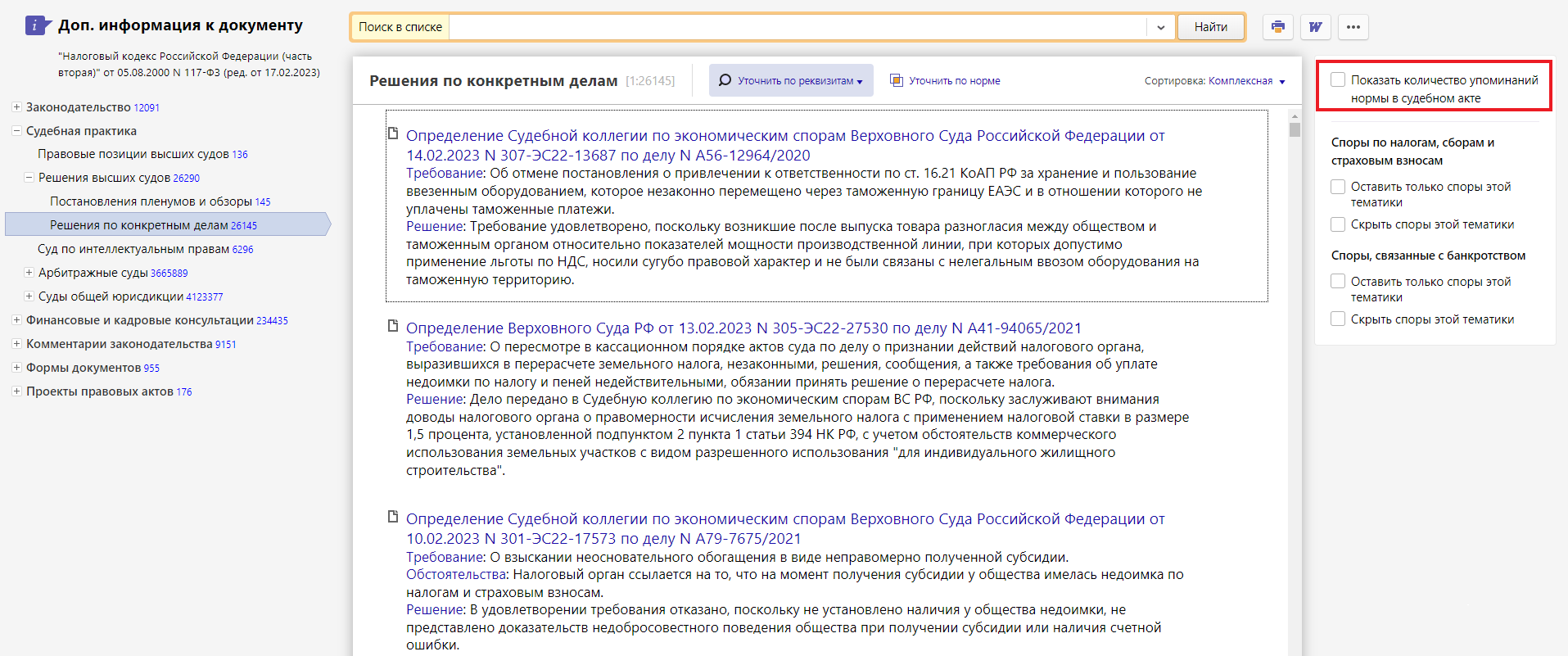Image resolution: width=1568 pixels, height=656 pixels.
Task: Open determination dated 14.02.2023 N 307-ЭС22-13687
Action: click(x=785, y=145)
